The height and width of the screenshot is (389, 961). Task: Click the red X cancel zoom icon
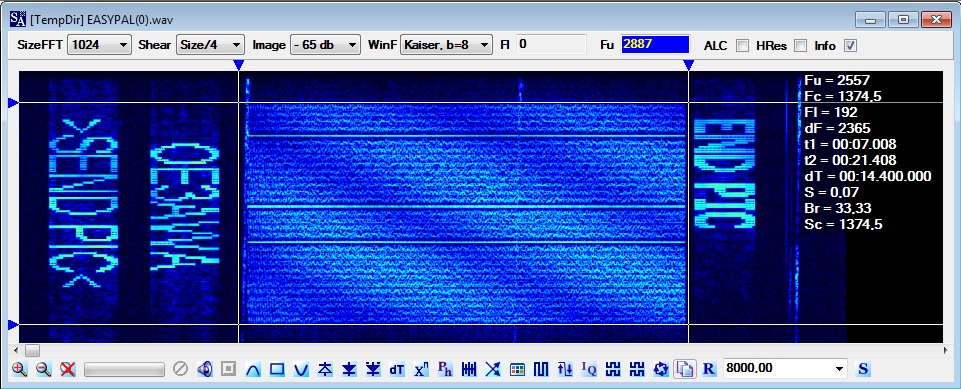click(67, 369)
